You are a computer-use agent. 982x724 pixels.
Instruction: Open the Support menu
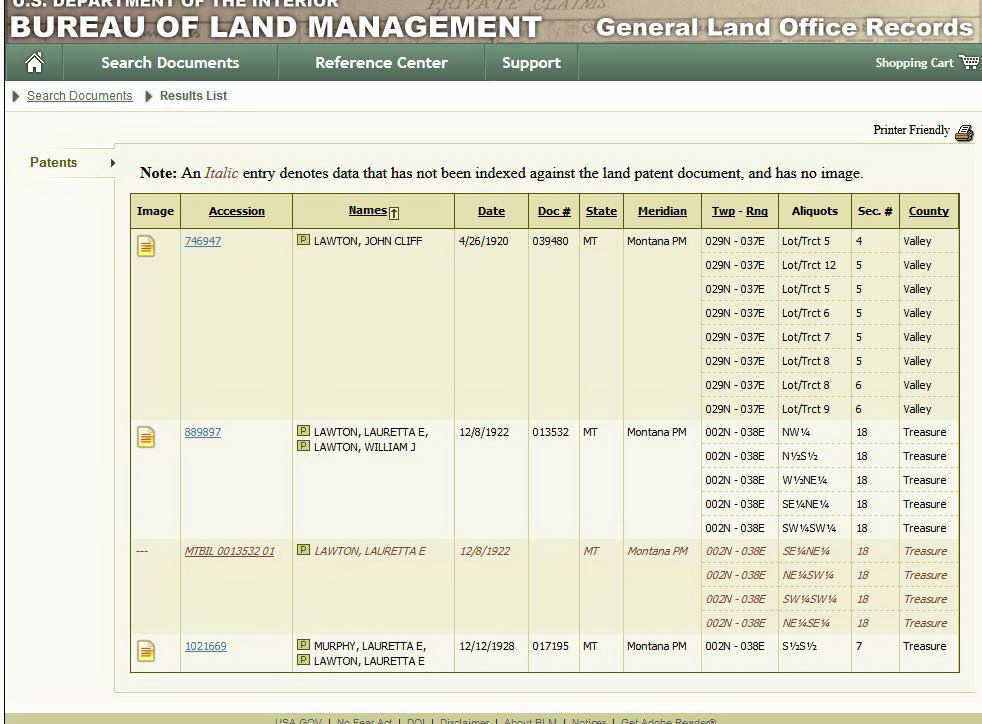pos(531,63)
